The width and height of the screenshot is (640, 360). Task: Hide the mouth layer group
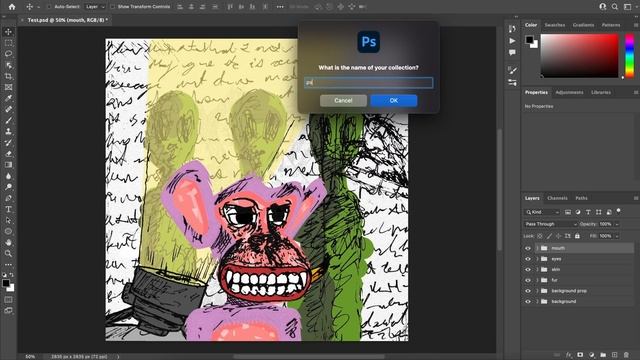528,248
